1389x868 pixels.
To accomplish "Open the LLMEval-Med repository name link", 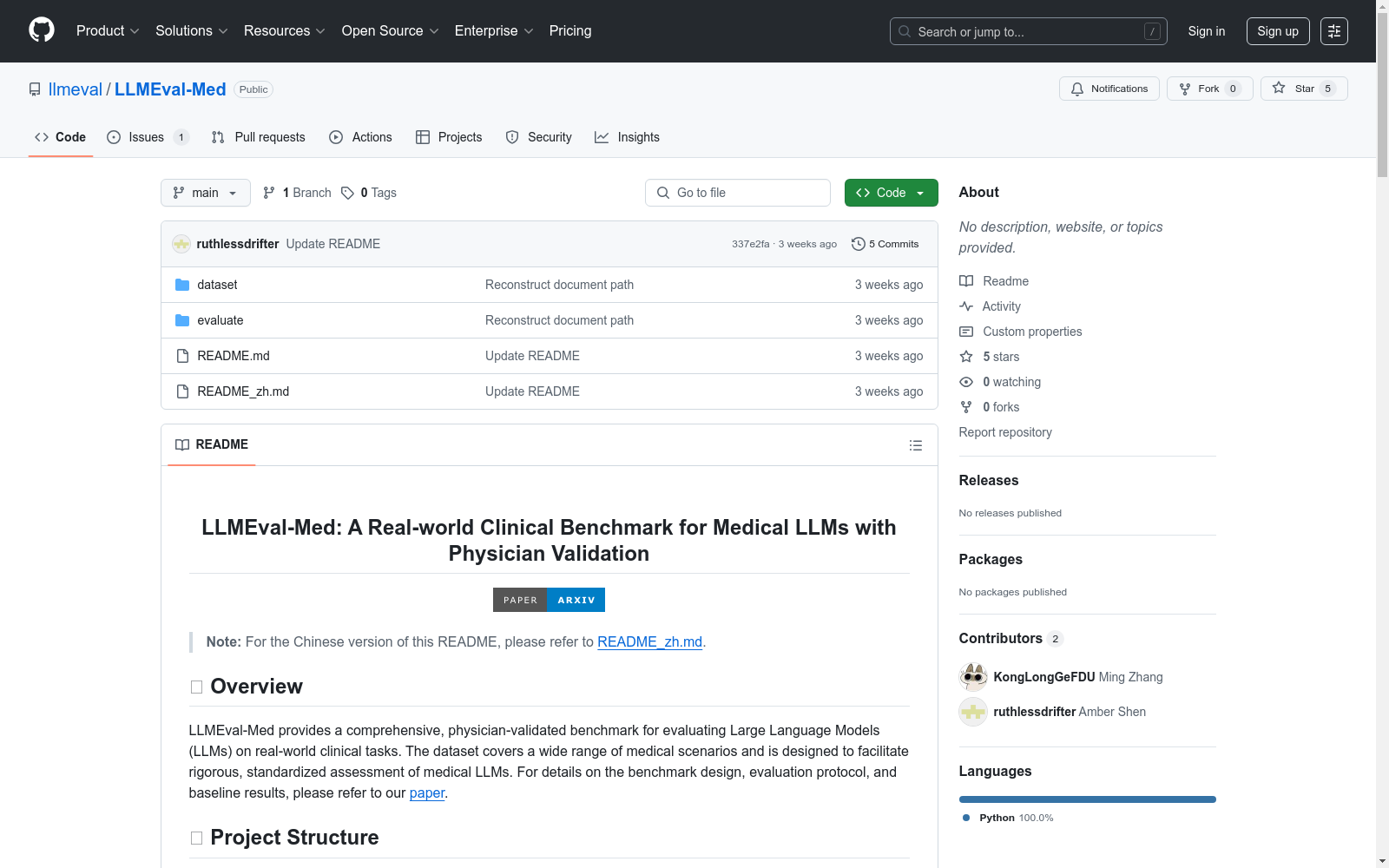I will click(x=170, y=89).
